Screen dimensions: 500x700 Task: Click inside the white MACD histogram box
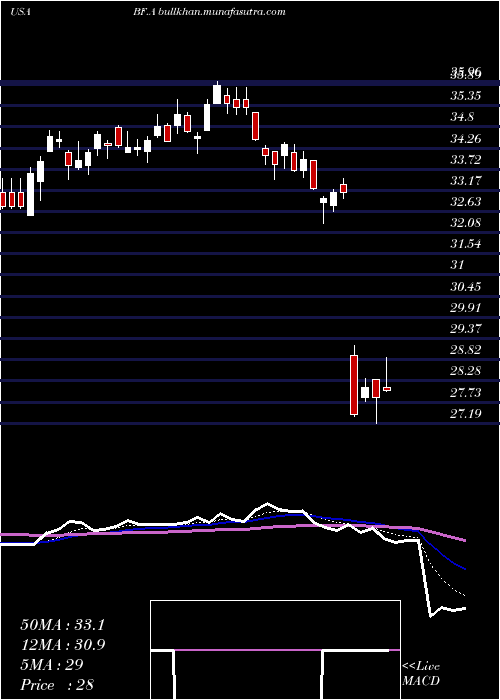[x=275, y=625]
